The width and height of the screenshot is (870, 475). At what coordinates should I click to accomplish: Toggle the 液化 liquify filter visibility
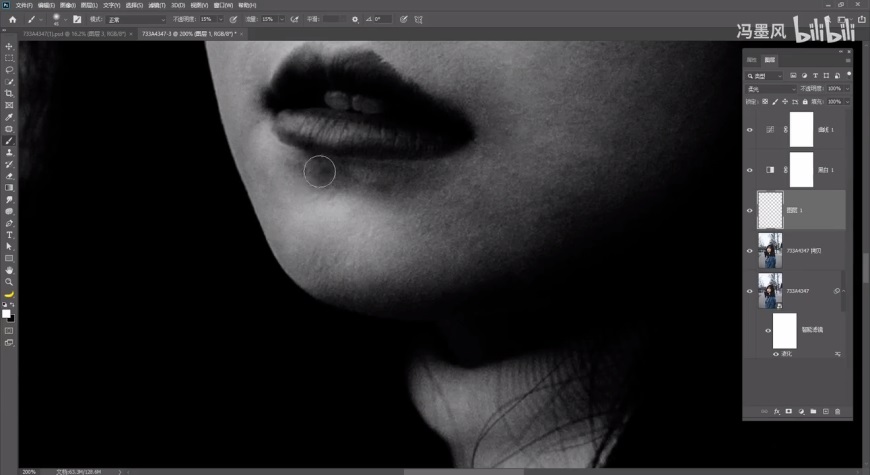[776, 354]
